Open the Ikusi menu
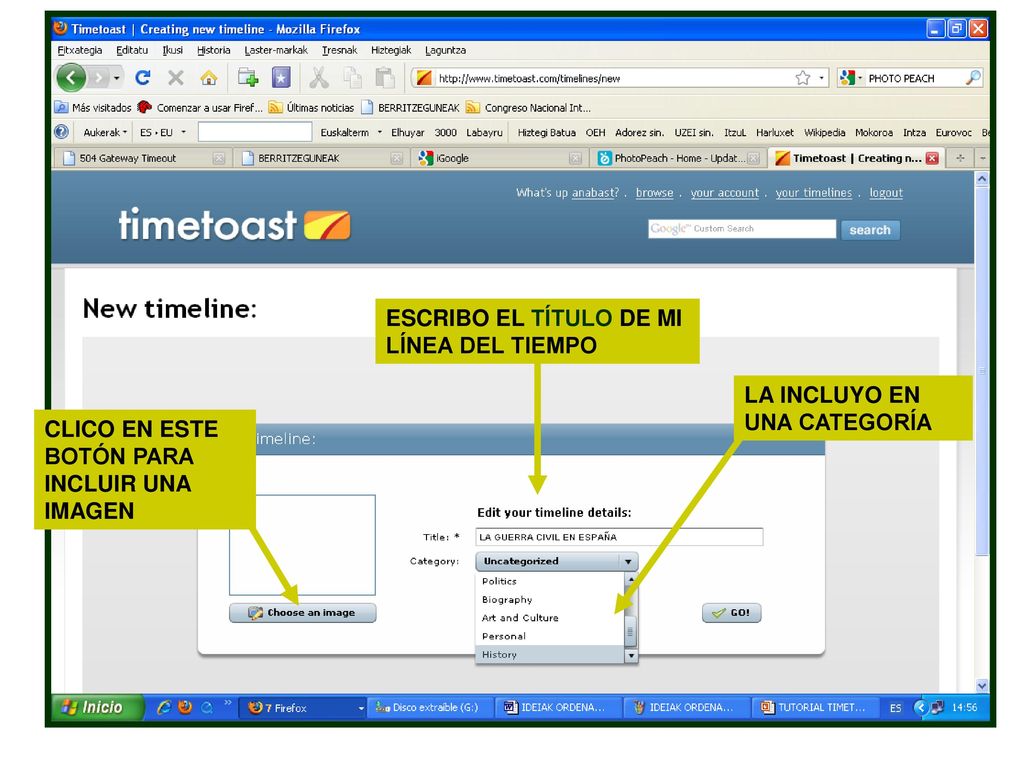1024x768 pixels. pos(172,50)
